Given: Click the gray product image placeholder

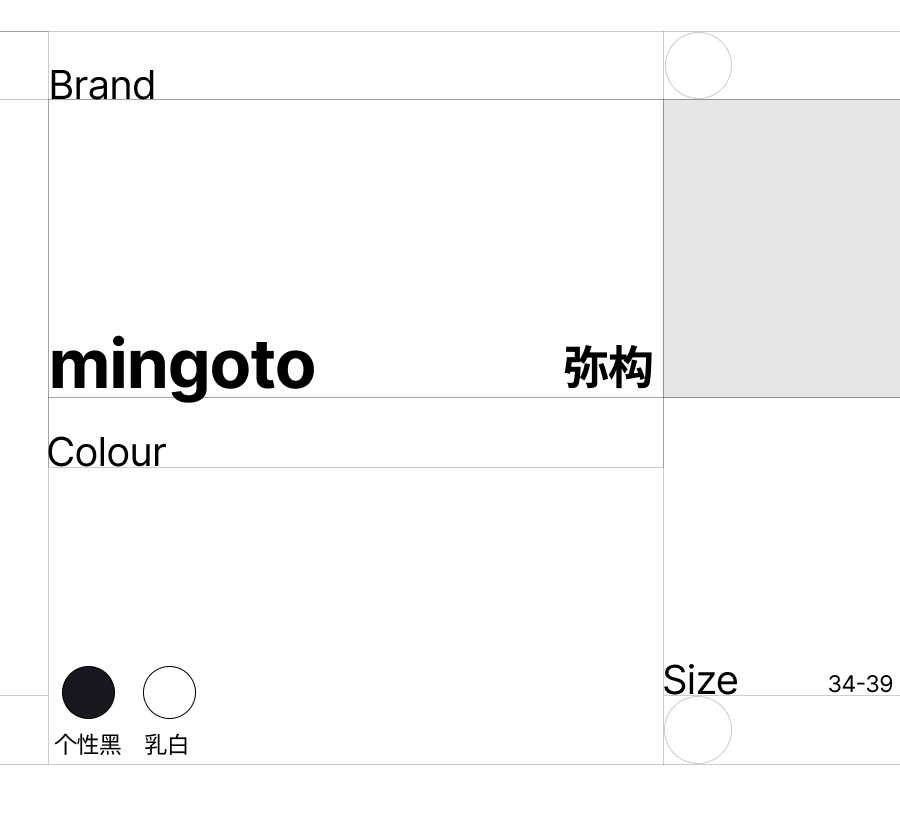Looking at the screenshot, I should click(x=781, y=248).
